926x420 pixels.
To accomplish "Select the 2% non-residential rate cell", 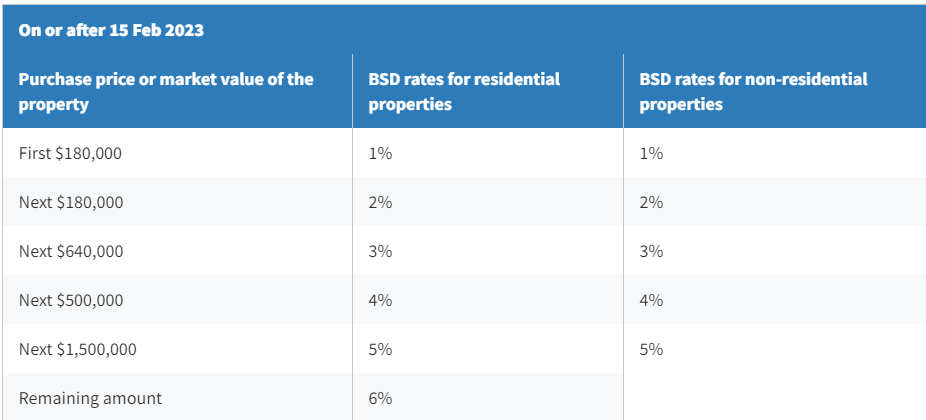I will tap(651, 202).
